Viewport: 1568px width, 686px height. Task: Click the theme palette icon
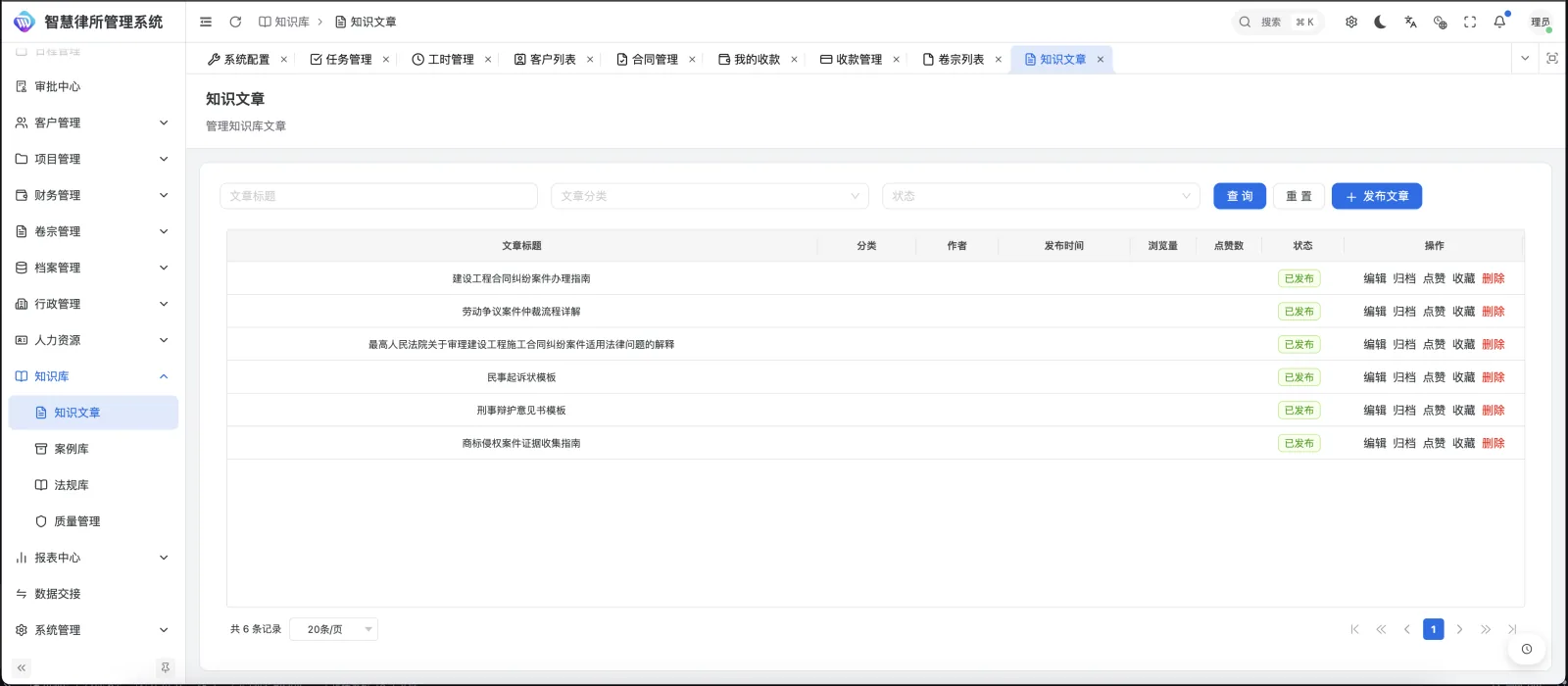1440,22
